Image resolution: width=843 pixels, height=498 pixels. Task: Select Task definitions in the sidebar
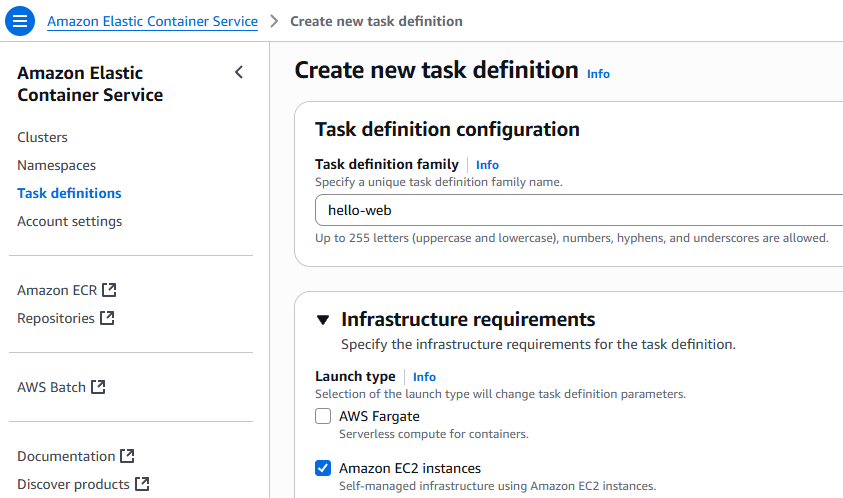coord(69,193)
